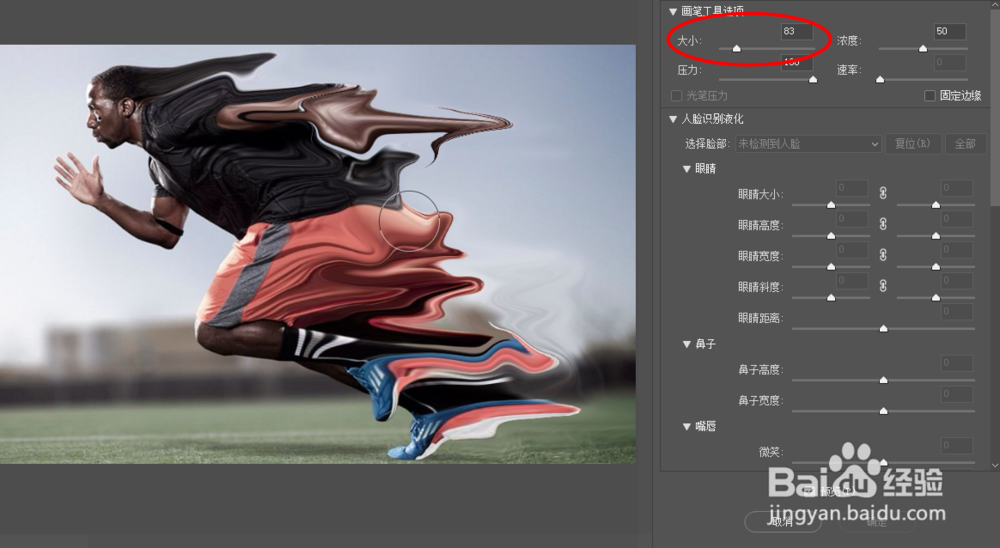Click the right 眼睛宽度 slider handle
The width and height of the screenshot is (1000, 548).
coord(936,267)
